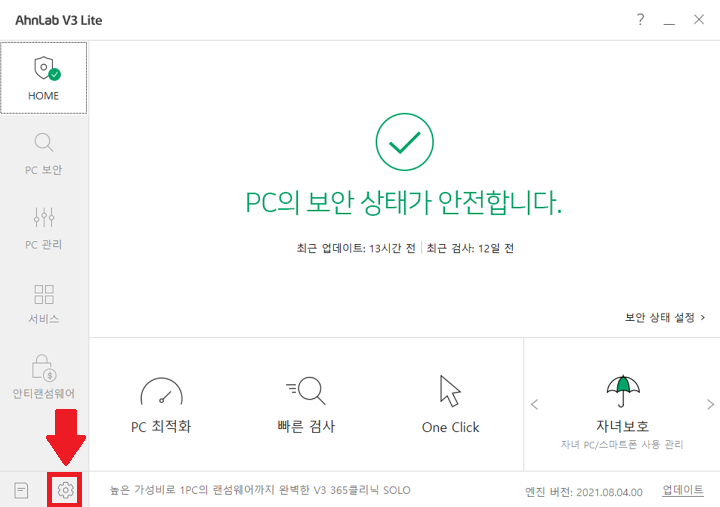Click the green security status checkmark
The width and height of the screenshot is (720, 507).
tap(404, 142)
